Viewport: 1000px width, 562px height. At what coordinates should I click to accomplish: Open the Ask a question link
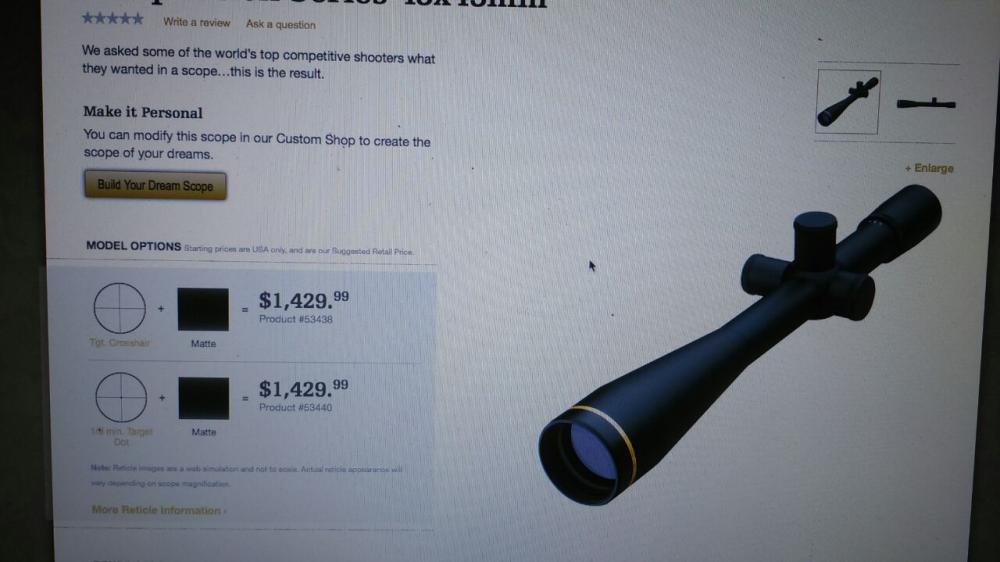point(281,24)
